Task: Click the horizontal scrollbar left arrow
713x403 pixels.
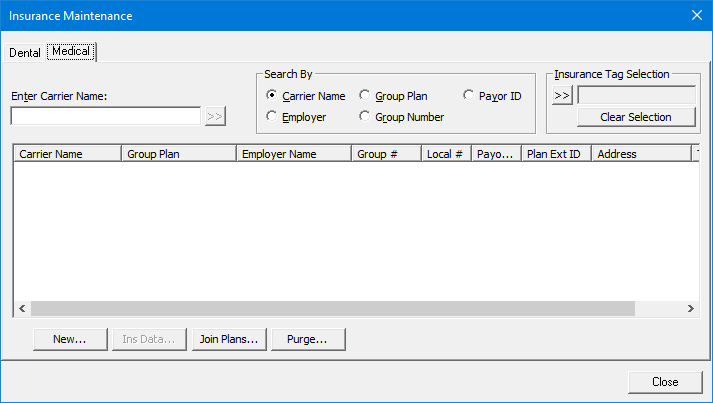Action: pyautogui.click(x=20, y=309)
